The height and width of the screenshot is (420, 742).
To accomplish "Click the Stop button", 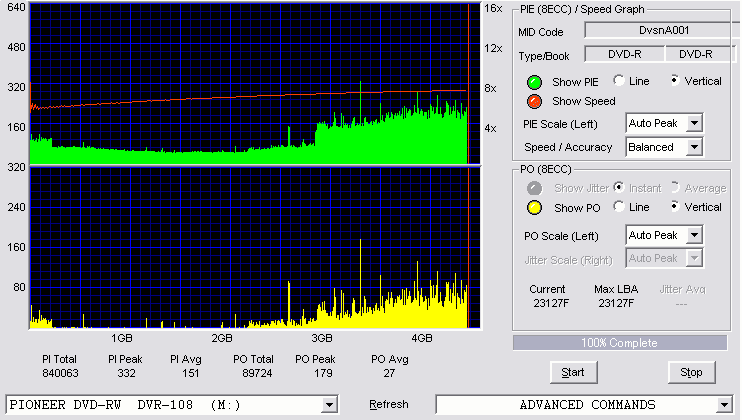I will tap(691, 373).
